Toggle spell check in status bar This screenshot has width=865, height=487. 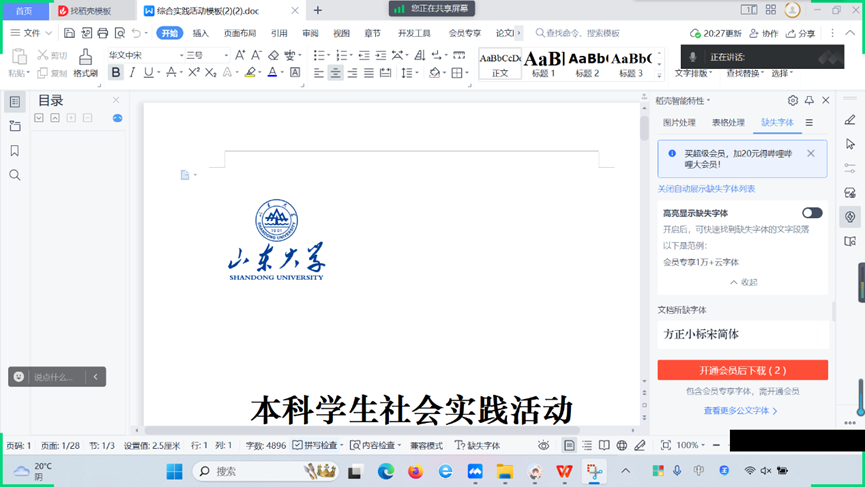coord(315,445)
